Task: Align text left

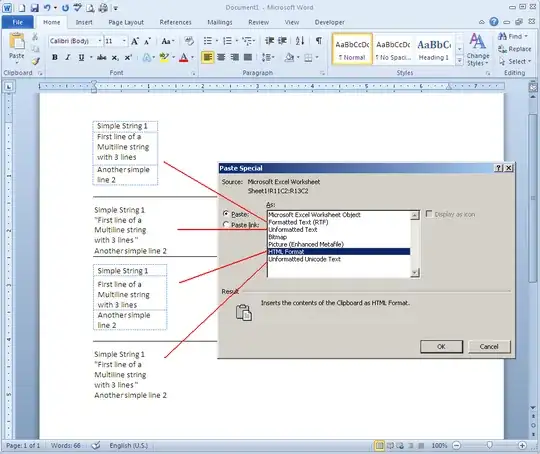Action: coord(208,57)
